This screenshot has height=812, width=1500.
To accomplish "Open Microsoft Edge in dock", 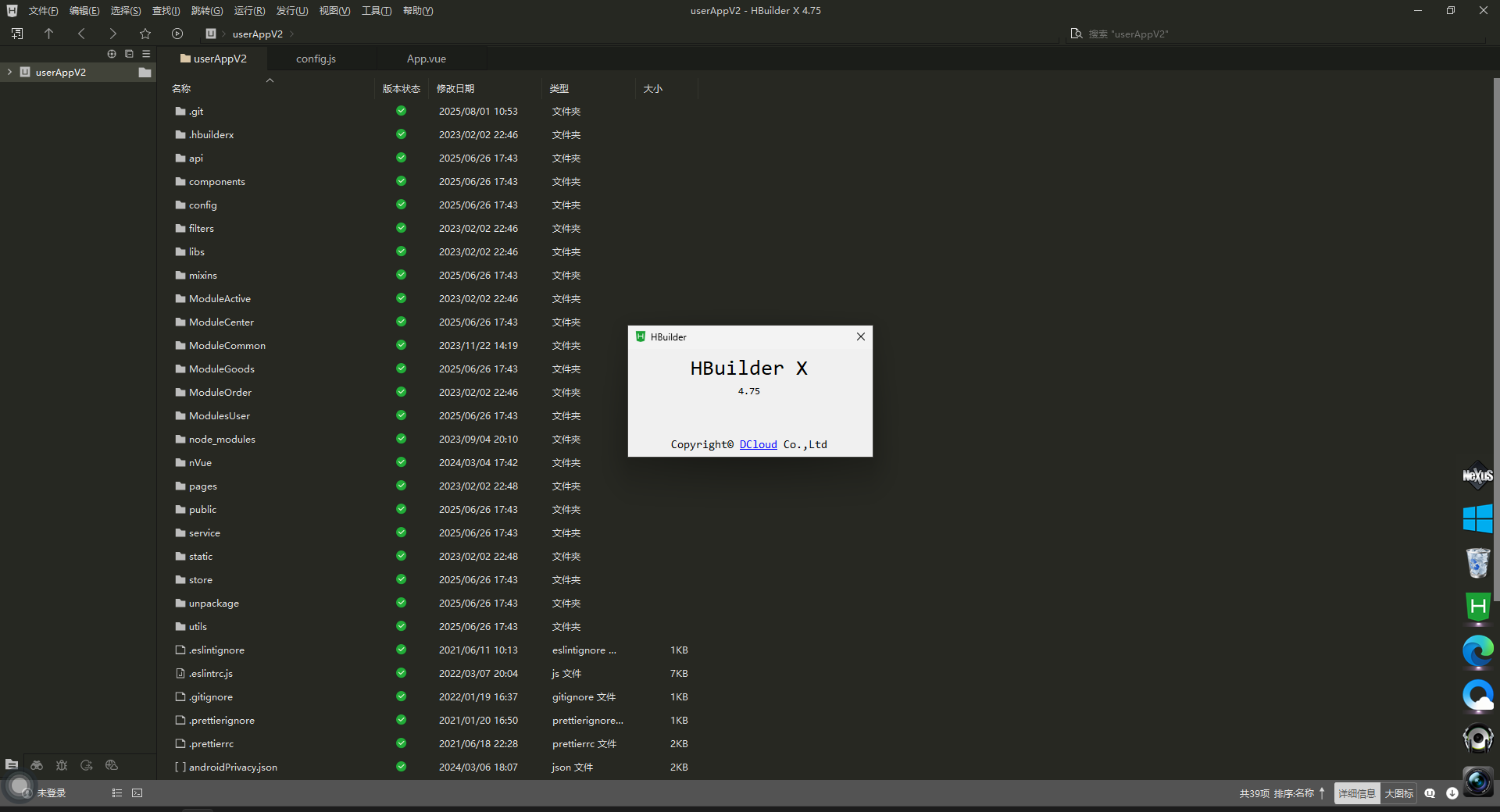I will [1477, 651].
